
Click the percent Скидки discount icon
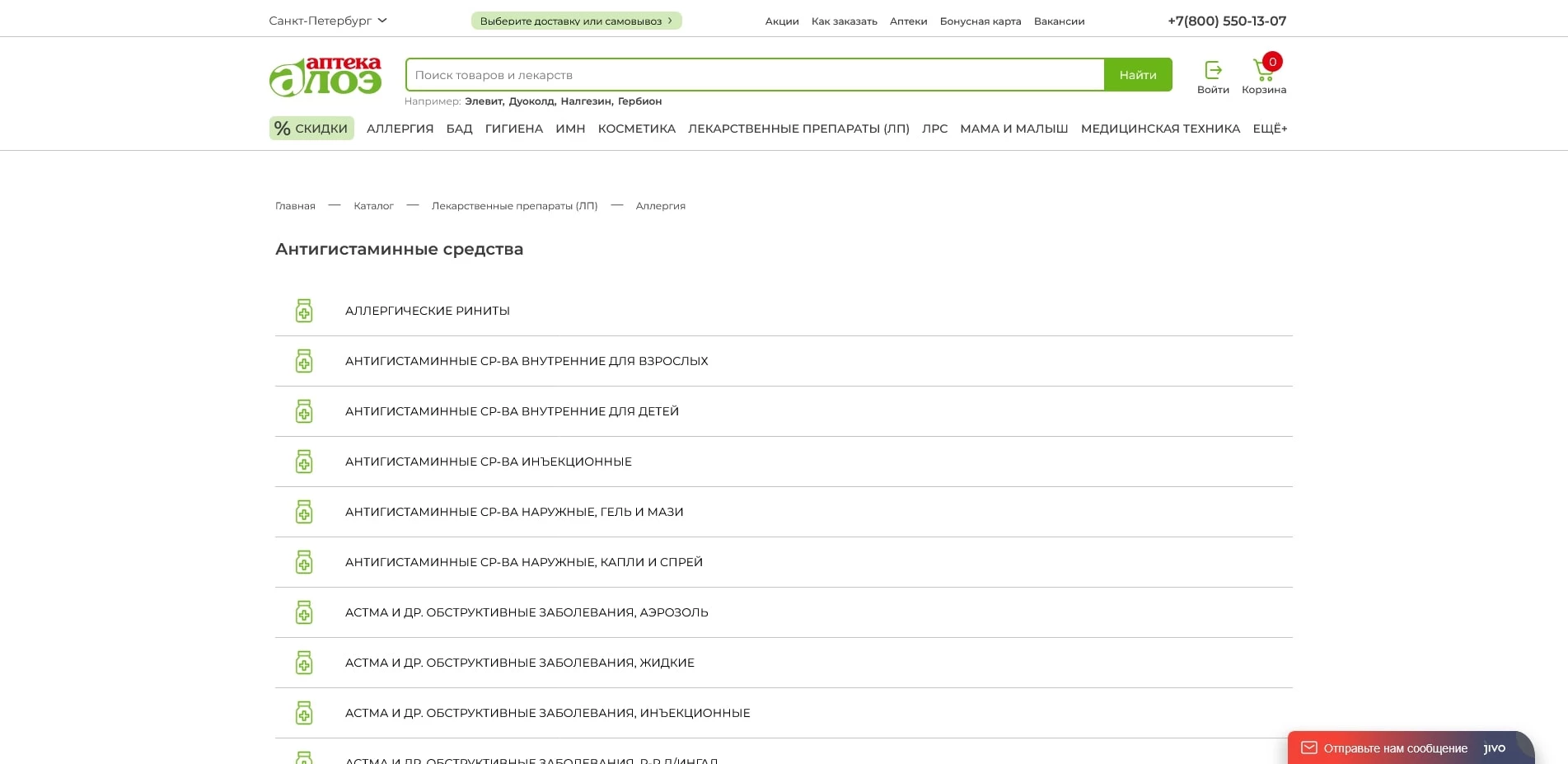pyautogui.click(x=283, y=129)
